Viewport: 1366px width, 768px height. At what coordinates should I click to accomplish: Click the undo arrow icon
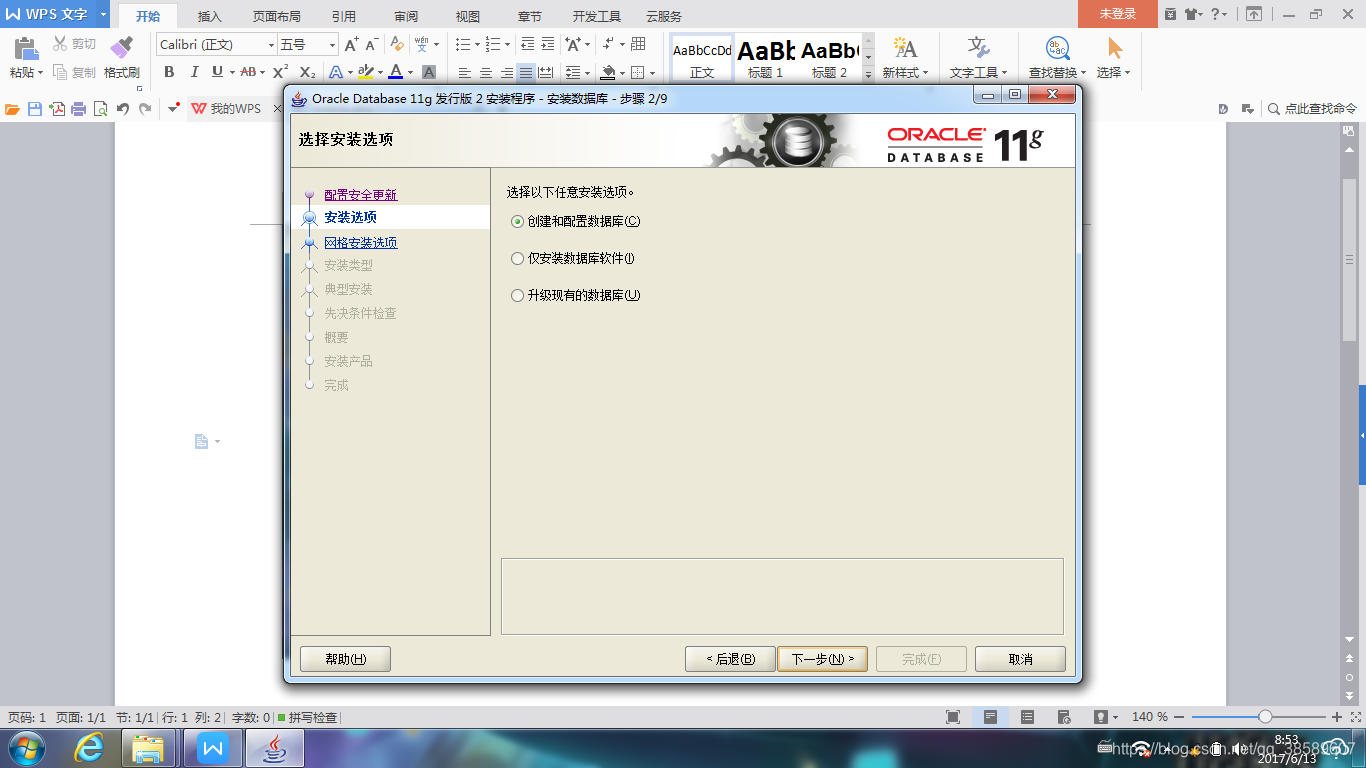tap(123, 109)
